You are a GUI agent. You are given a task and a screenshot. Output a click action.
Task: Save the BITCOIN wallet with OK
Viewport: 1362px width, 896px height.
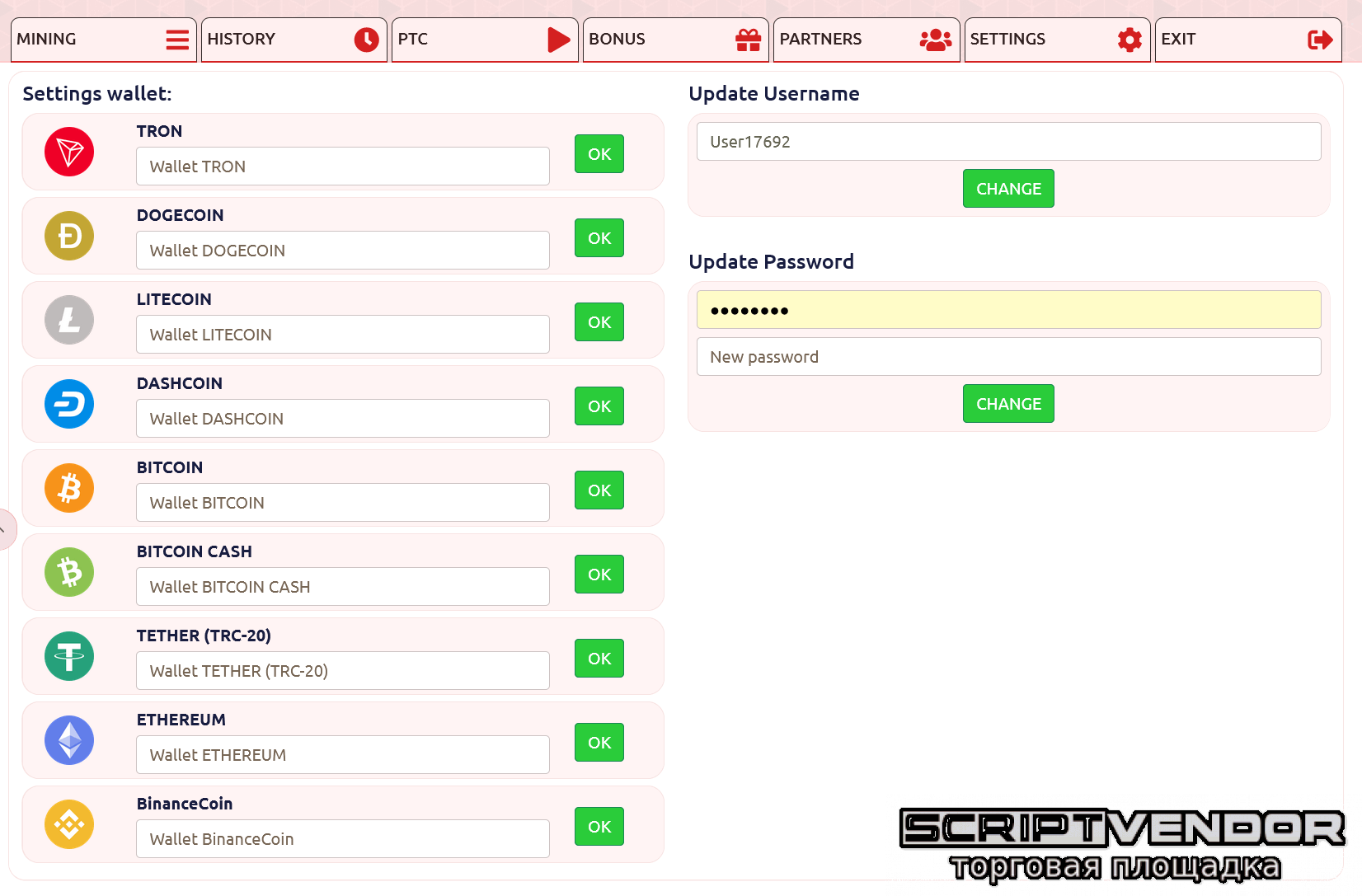[599, 490]
